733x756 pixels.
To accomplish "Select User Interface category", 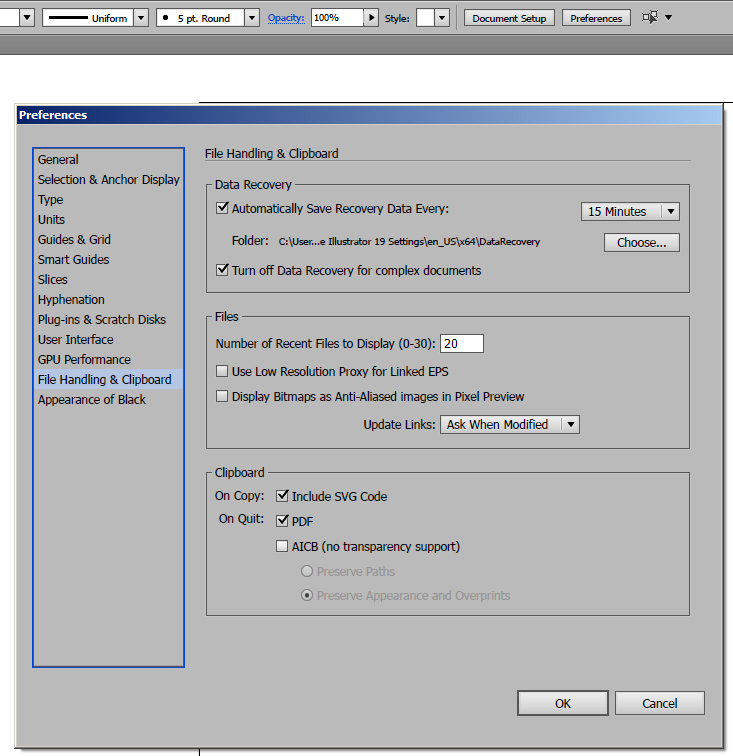I will coord(108,339).
